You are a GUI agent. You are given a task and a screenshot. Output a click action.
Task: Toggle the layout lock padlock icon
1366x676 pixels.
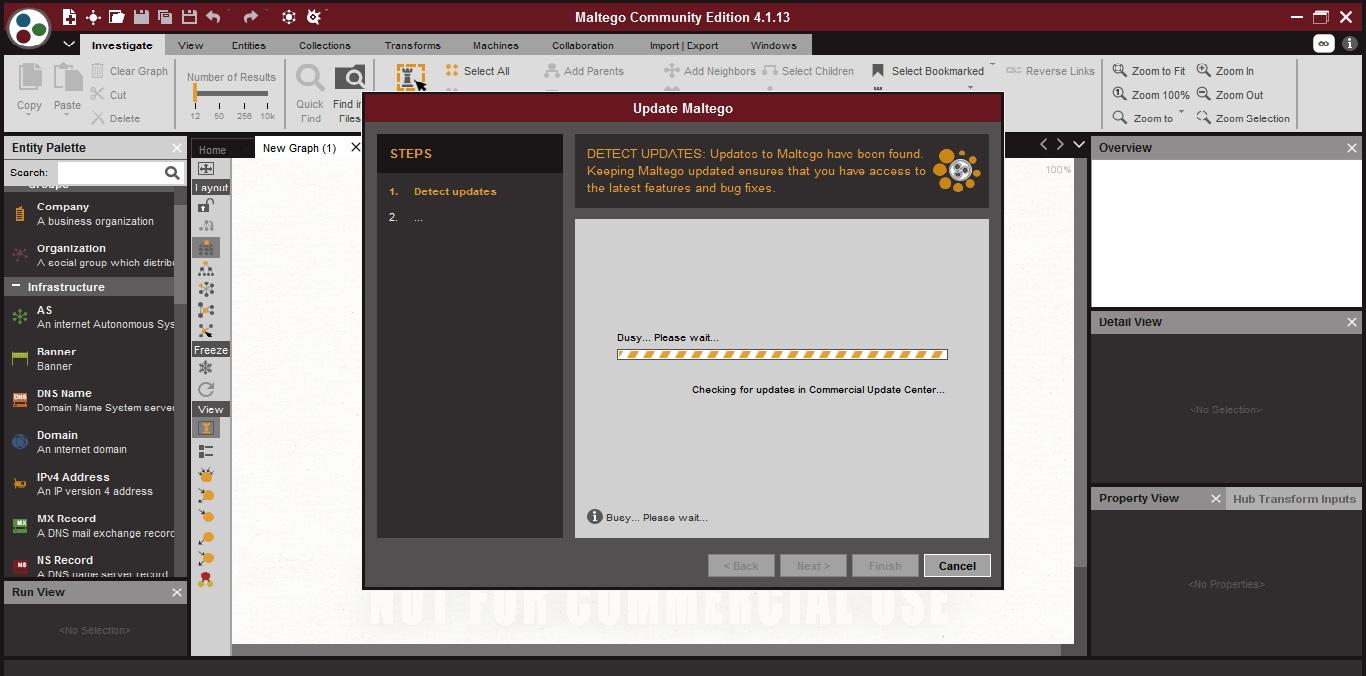(206, 206)
